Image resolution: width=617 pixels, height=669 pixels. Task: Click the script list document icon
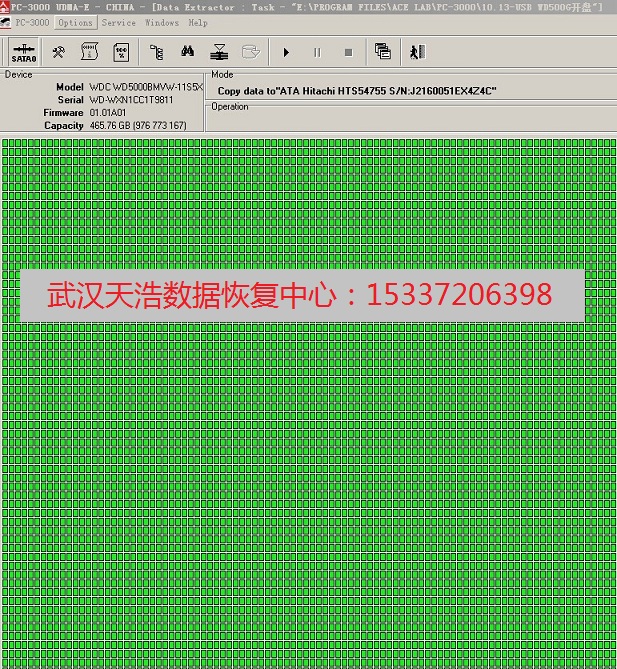[x=89, y=52]
